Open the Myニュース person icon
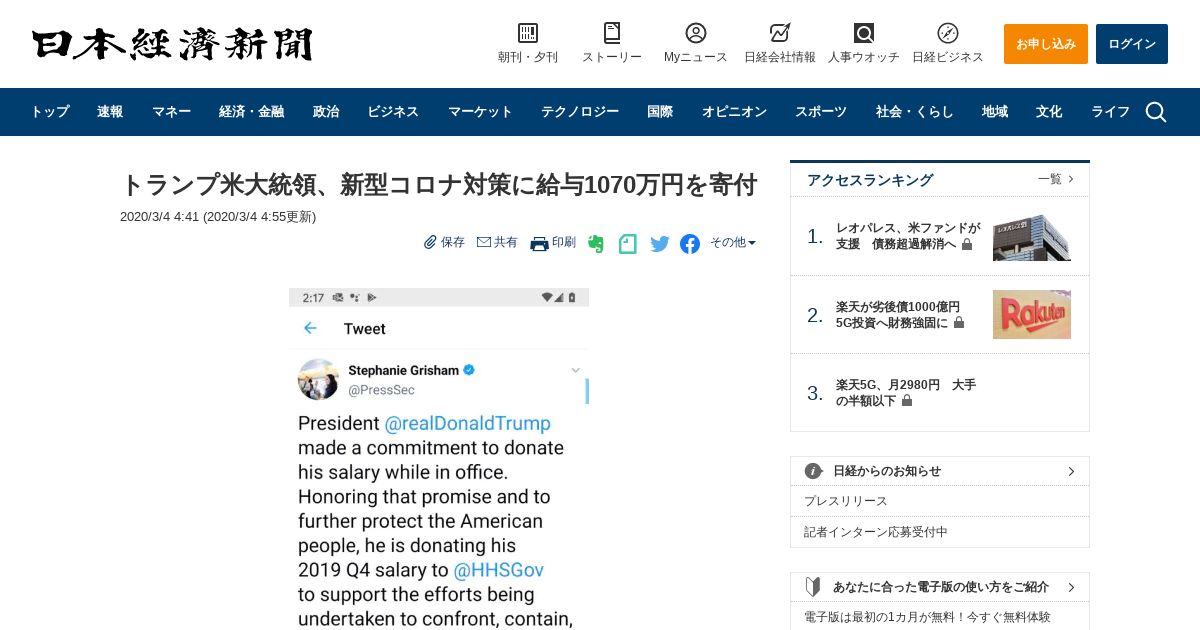The image size is (1200, 630). tap(696, 33)
